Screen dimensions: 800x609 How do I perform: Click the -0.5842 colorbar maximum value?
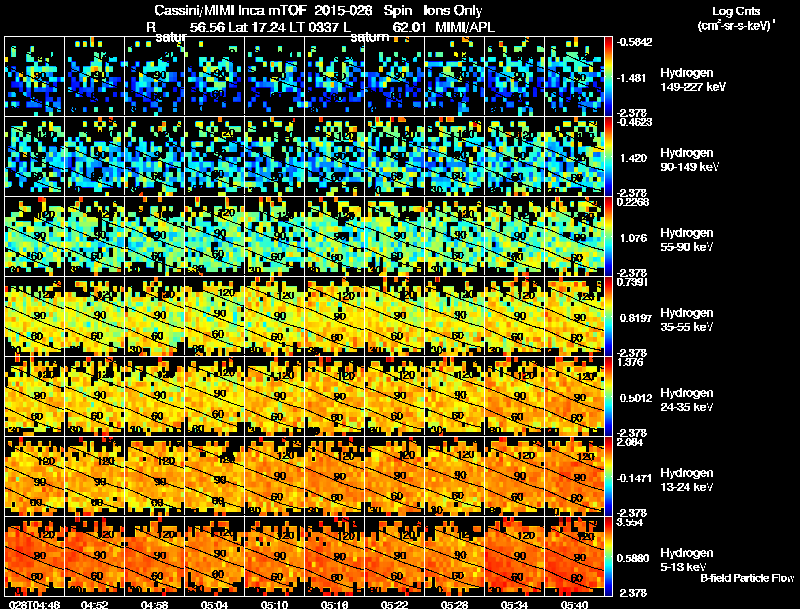click(x=634, y=42)
